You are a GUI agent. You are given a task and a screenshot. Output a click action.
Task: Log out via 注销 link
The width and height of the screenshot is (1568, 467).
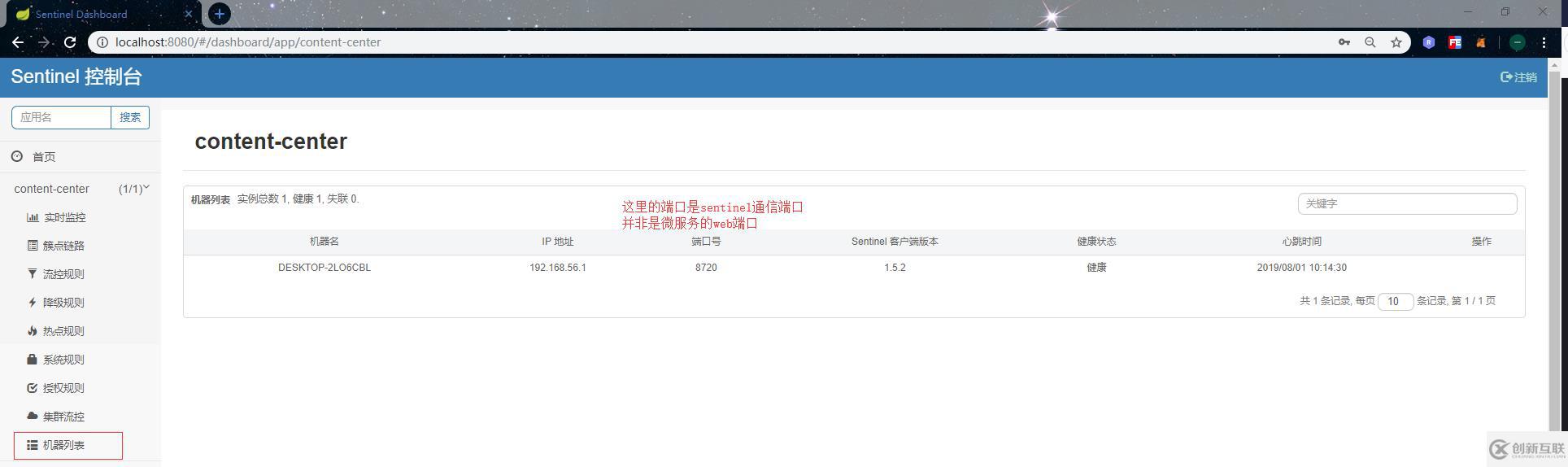[1518, 77]
